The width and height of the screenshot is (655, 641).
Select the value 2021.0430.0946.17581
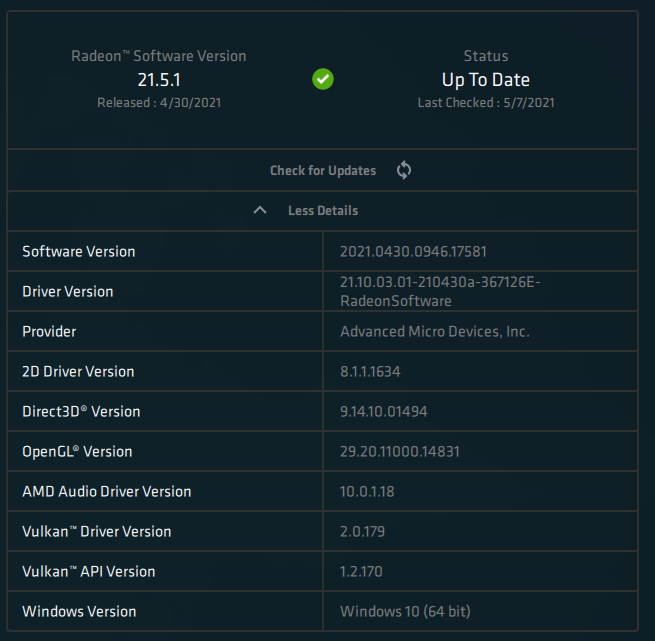tap(414, 252)
